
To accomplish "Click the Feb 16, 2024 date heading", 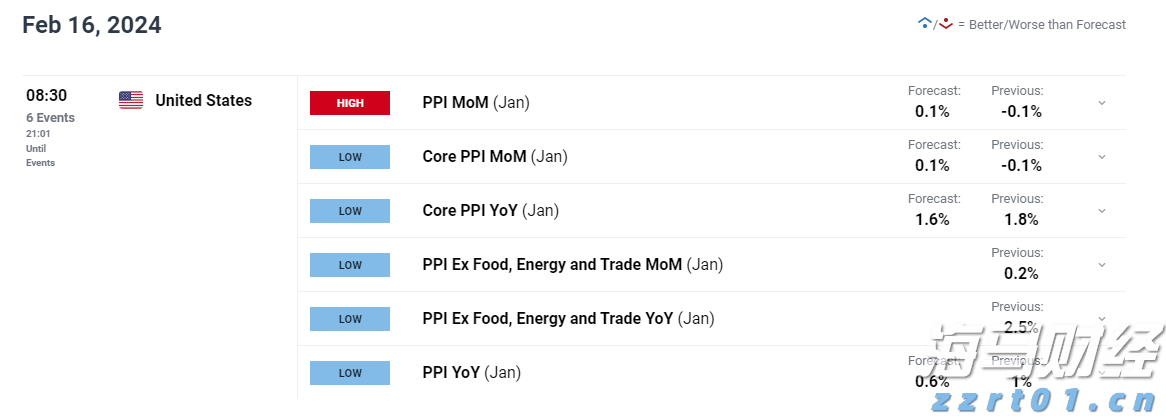I will (92, 25).
